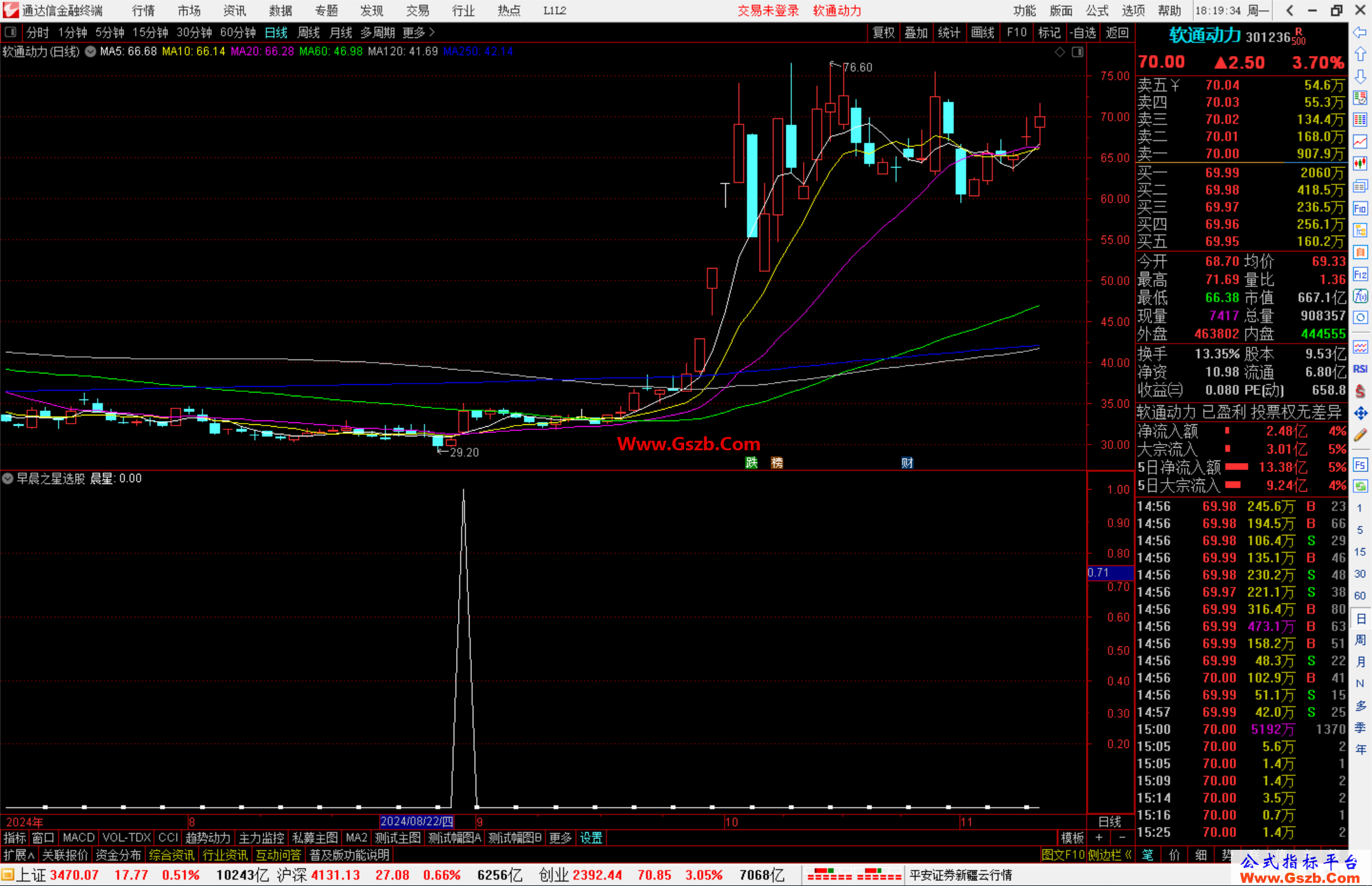The width and height of the screenshot is (1372, 886).
Task: Click the 2024/08/22 date marker on timeline
Action: tap(417, 821)
